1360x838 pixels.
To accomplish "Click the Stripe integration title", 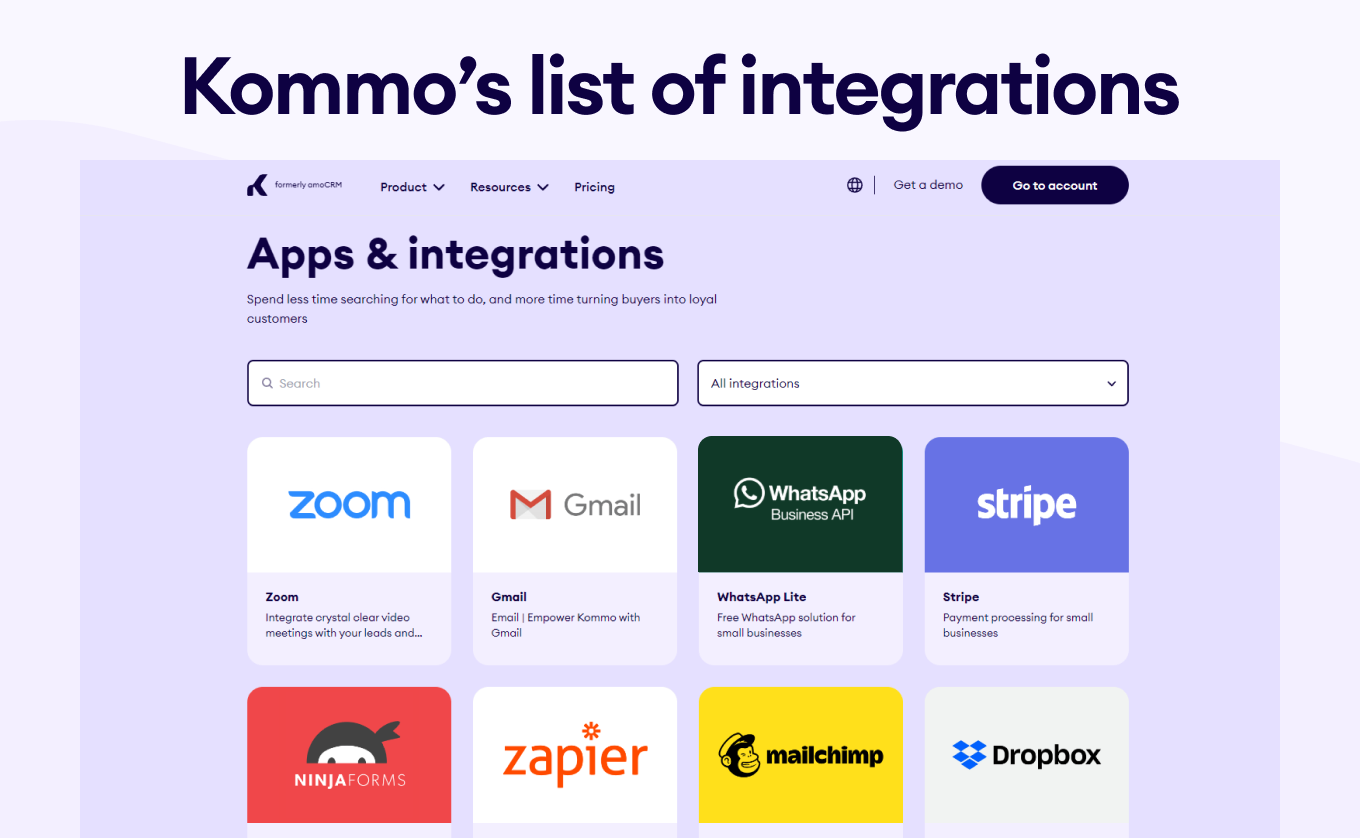I will point(961,597).
